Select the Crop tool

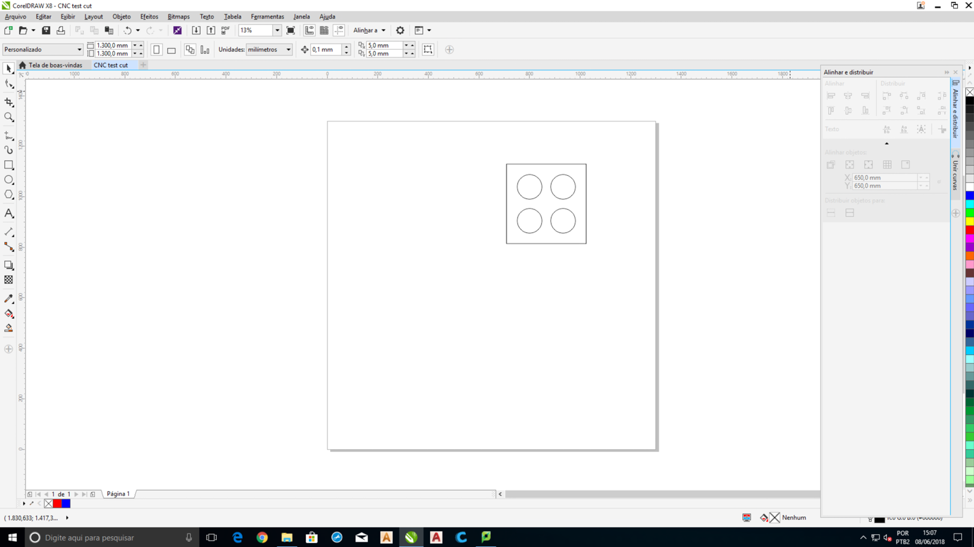(x=9, y=101)
